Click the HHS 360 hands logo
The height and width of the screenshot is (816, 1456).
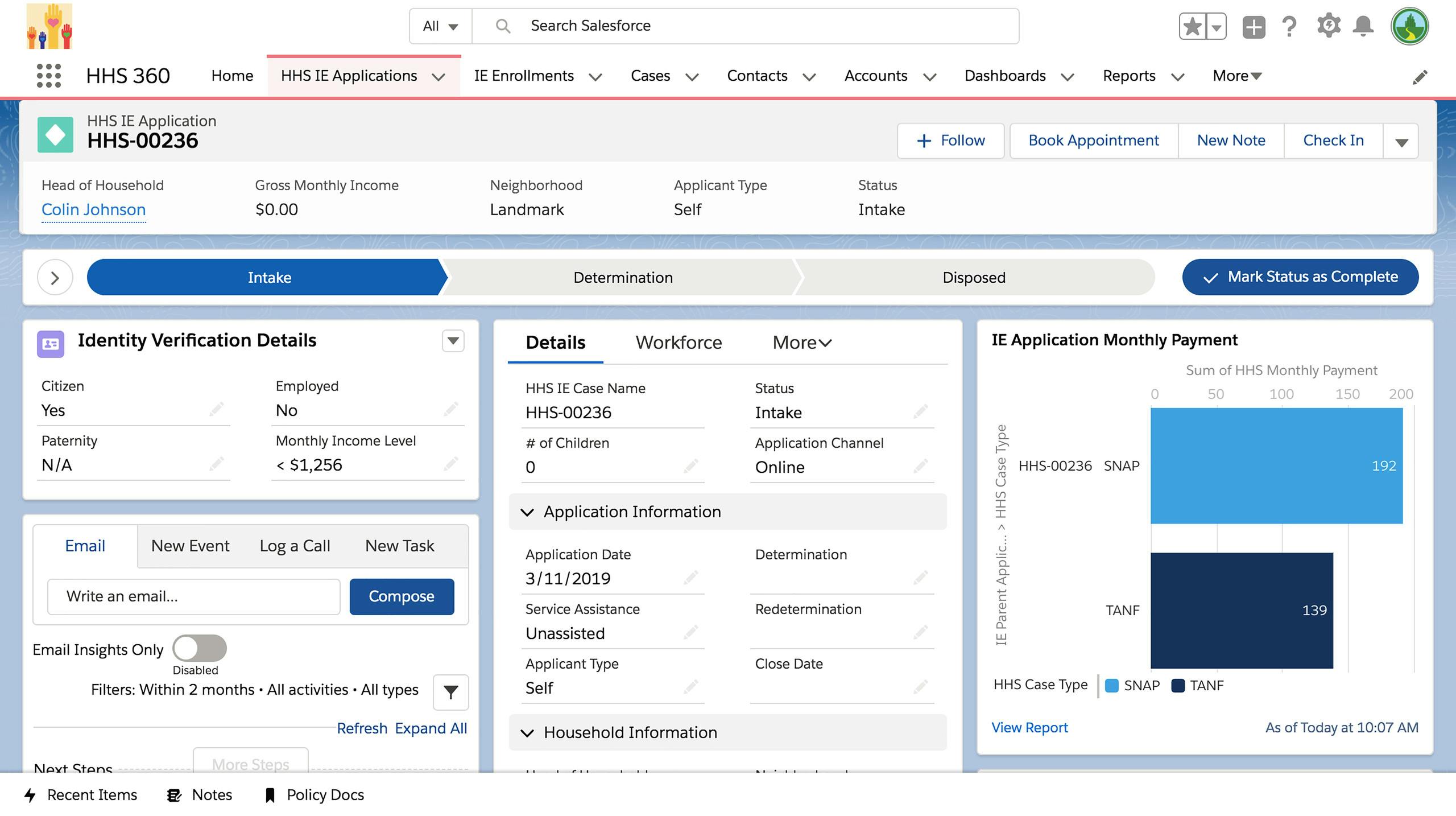point(49,26)
